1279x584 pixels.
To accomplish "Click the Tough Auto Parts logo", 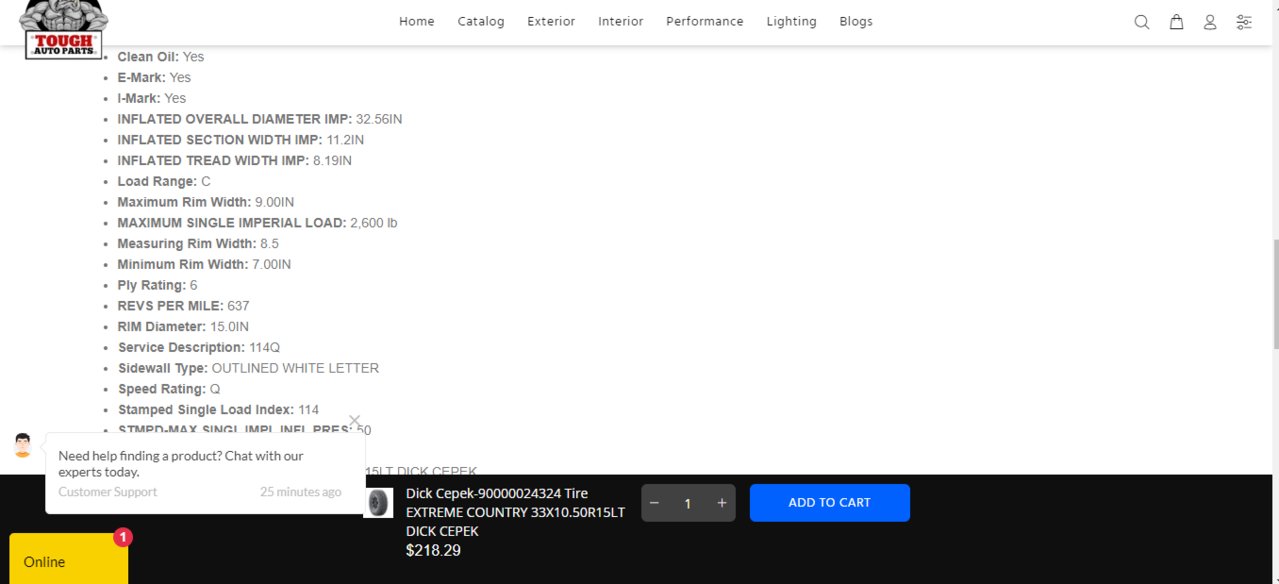I will 64,28.
